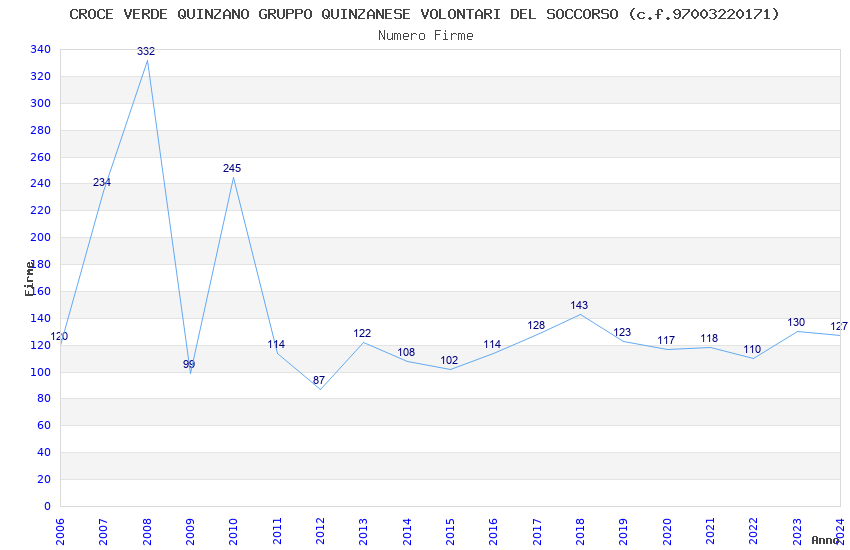Select the 99 data label for 2009
The height and width of the screenshot is (550, 850).
[x=189, y=364]
